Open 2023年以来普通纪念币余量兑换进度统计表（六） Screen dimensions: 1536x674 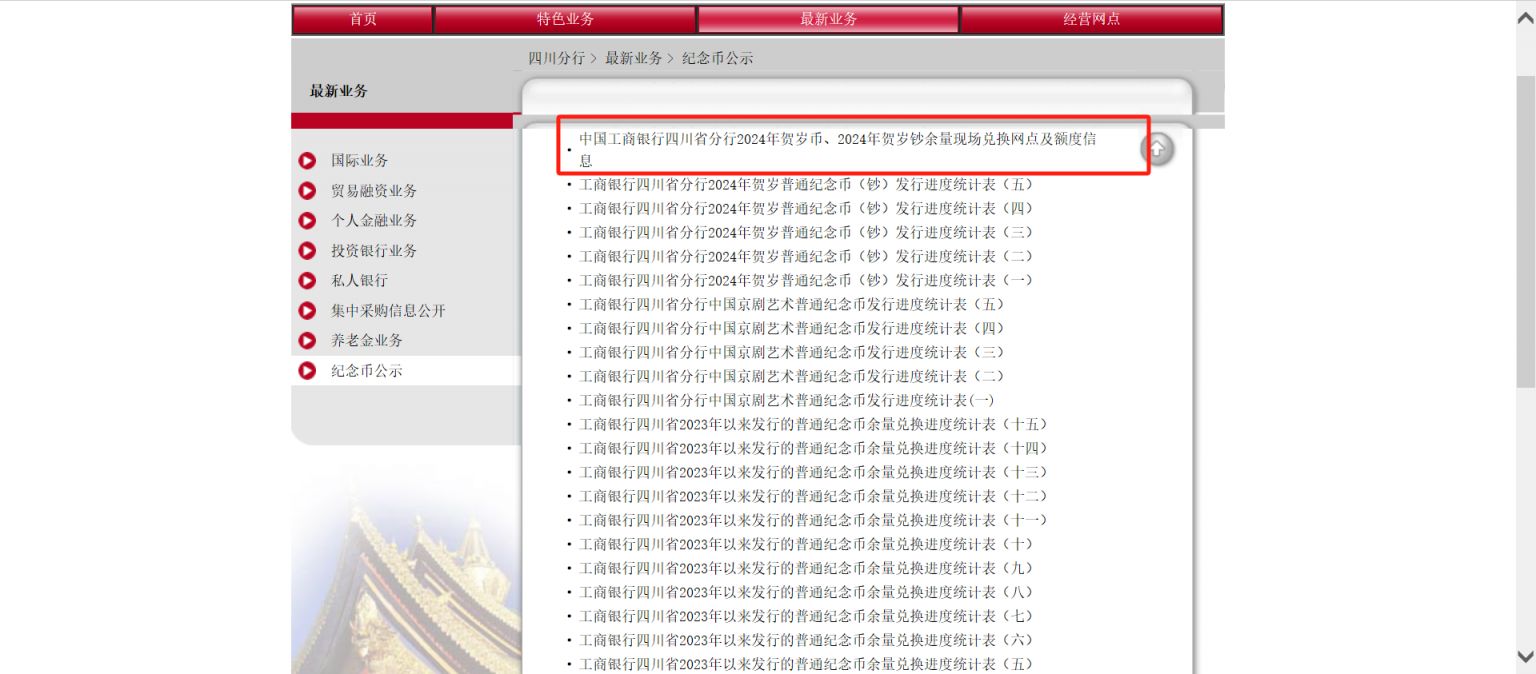[x=807, y=640]
